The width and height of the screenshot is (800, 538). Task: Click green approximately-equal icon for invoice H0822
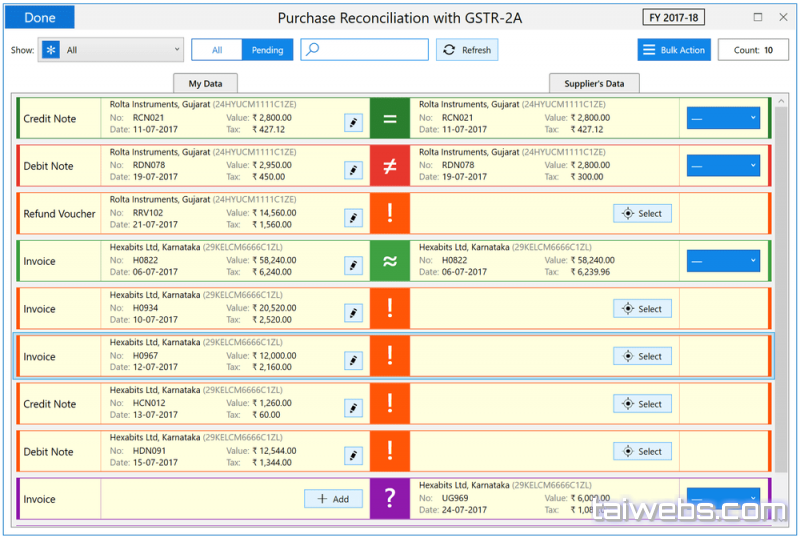390,261
